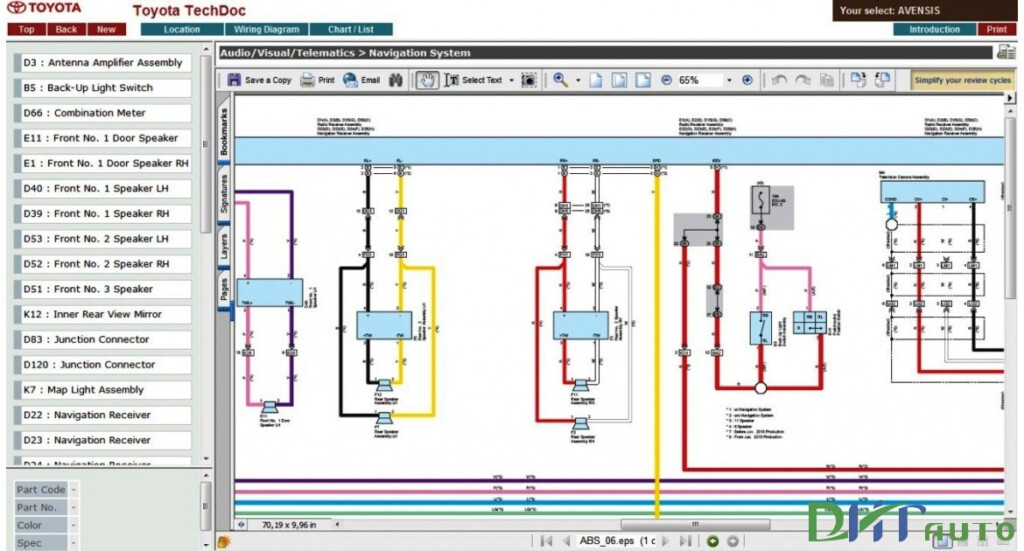Screen dimensions: 1024x551
Task: Click the ABS_06.eps page number field
Action: (616, 541)
